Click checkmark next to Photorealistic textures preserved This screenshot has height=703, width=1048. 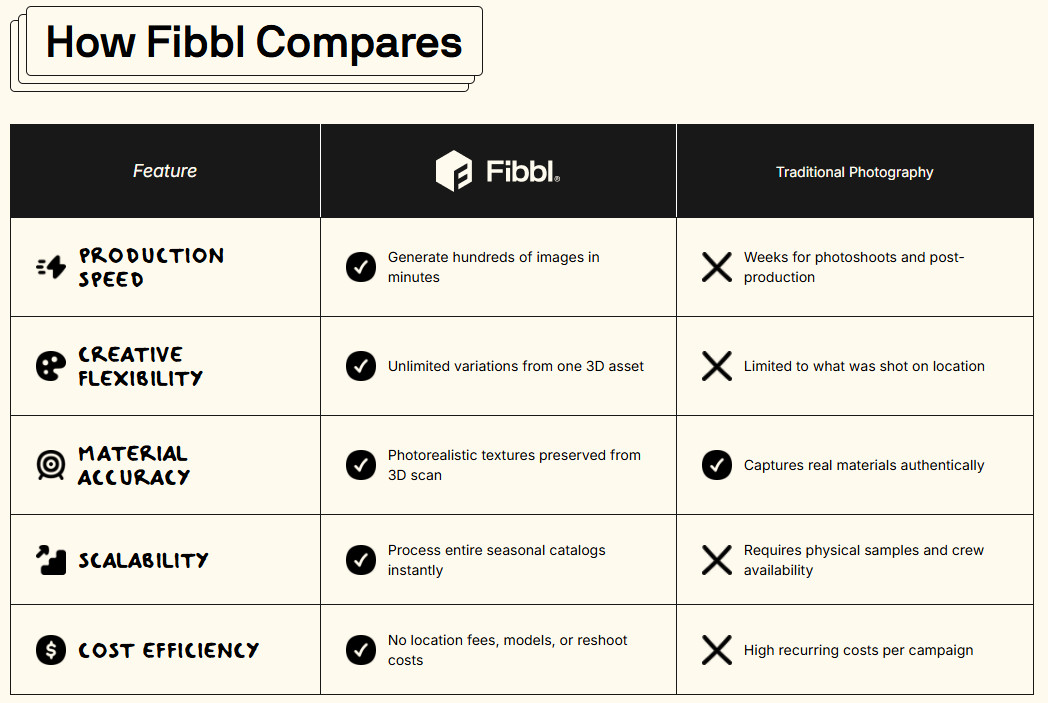pyautogui.click(x=361, y=465)
